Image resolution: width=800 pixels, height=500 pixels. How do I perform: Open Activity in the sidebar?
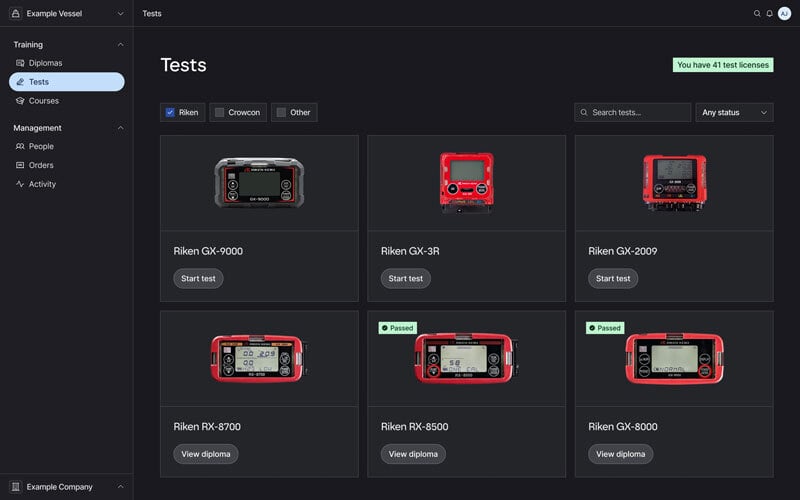[x=42, y=184]
